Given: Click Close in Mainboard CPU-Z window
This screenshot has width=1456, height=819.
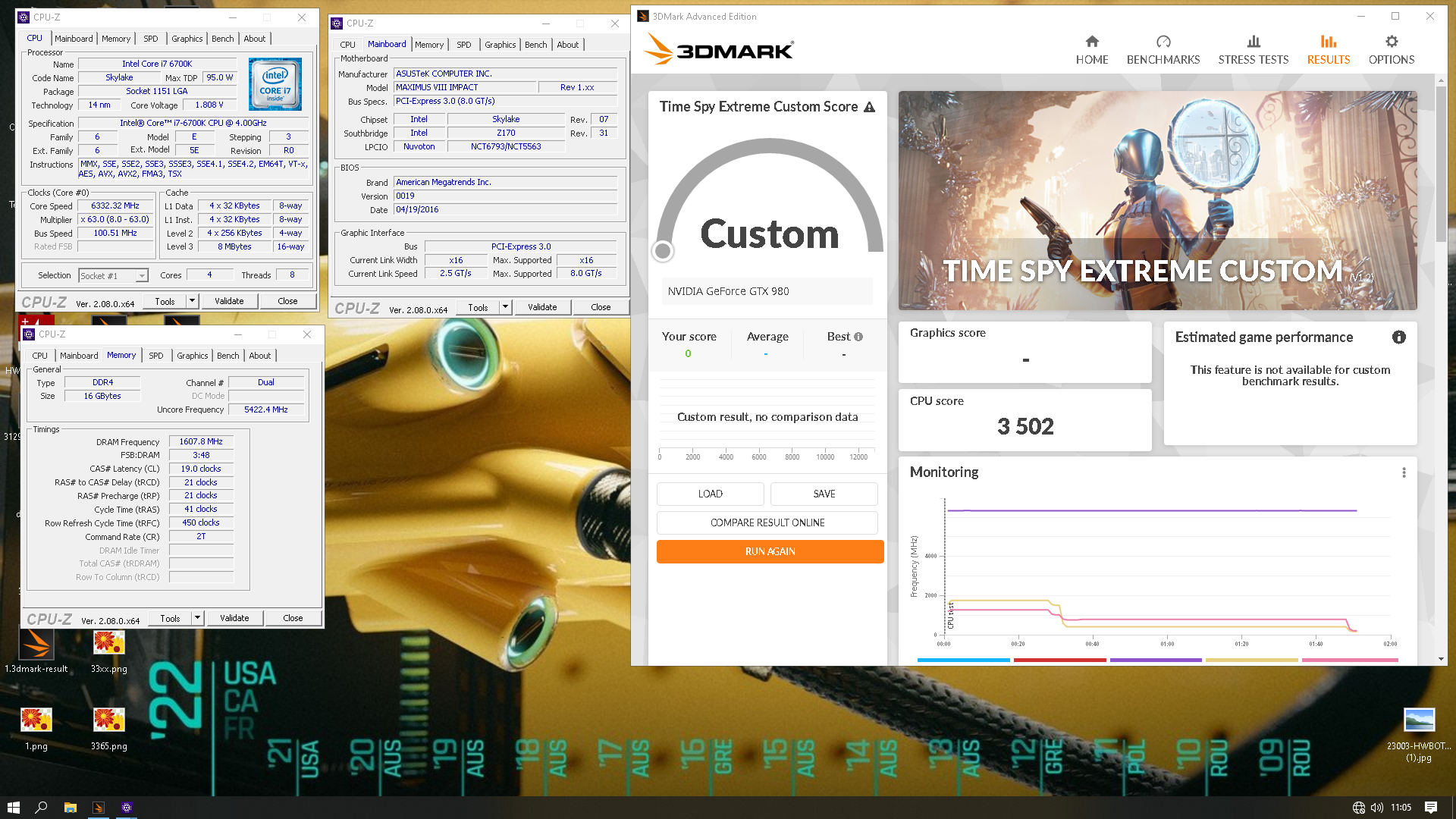Looking at the screenshot, I should [601, 307].
